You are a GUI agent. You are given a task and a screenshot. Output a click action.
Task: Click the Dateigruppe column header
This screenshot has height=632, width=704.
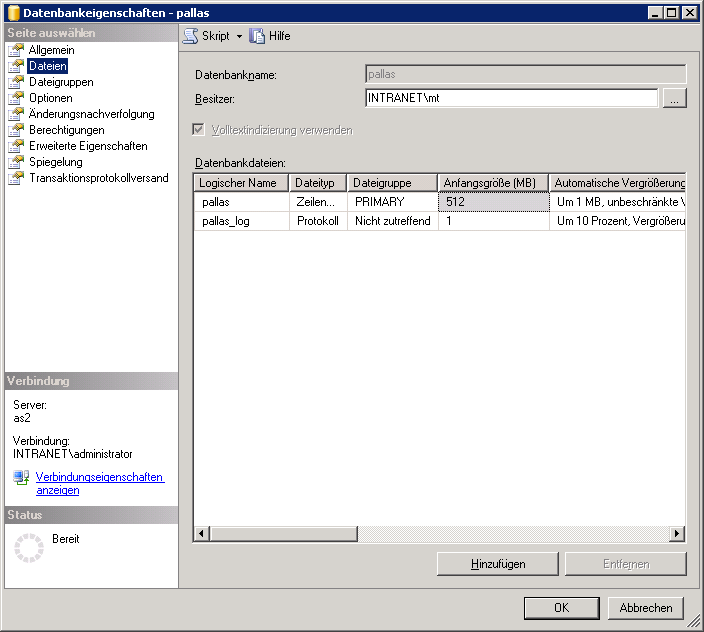click(392, 183)
